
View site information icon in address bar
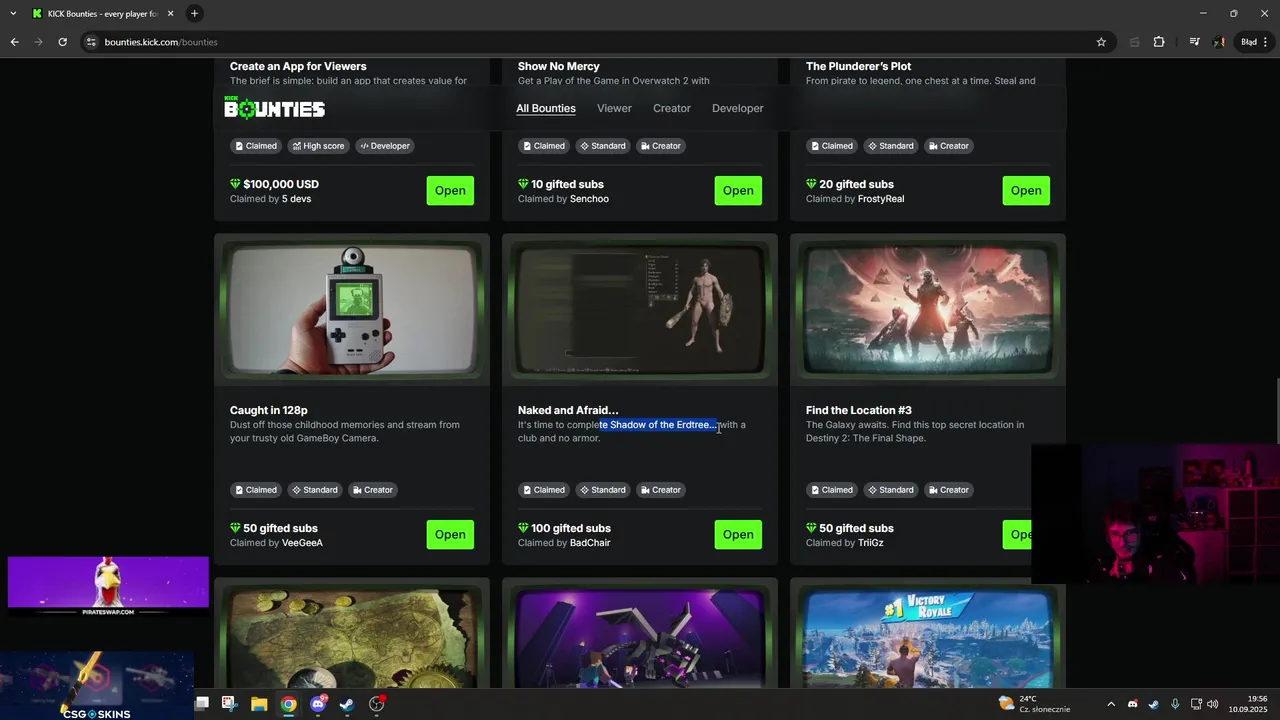click(91, 42)
